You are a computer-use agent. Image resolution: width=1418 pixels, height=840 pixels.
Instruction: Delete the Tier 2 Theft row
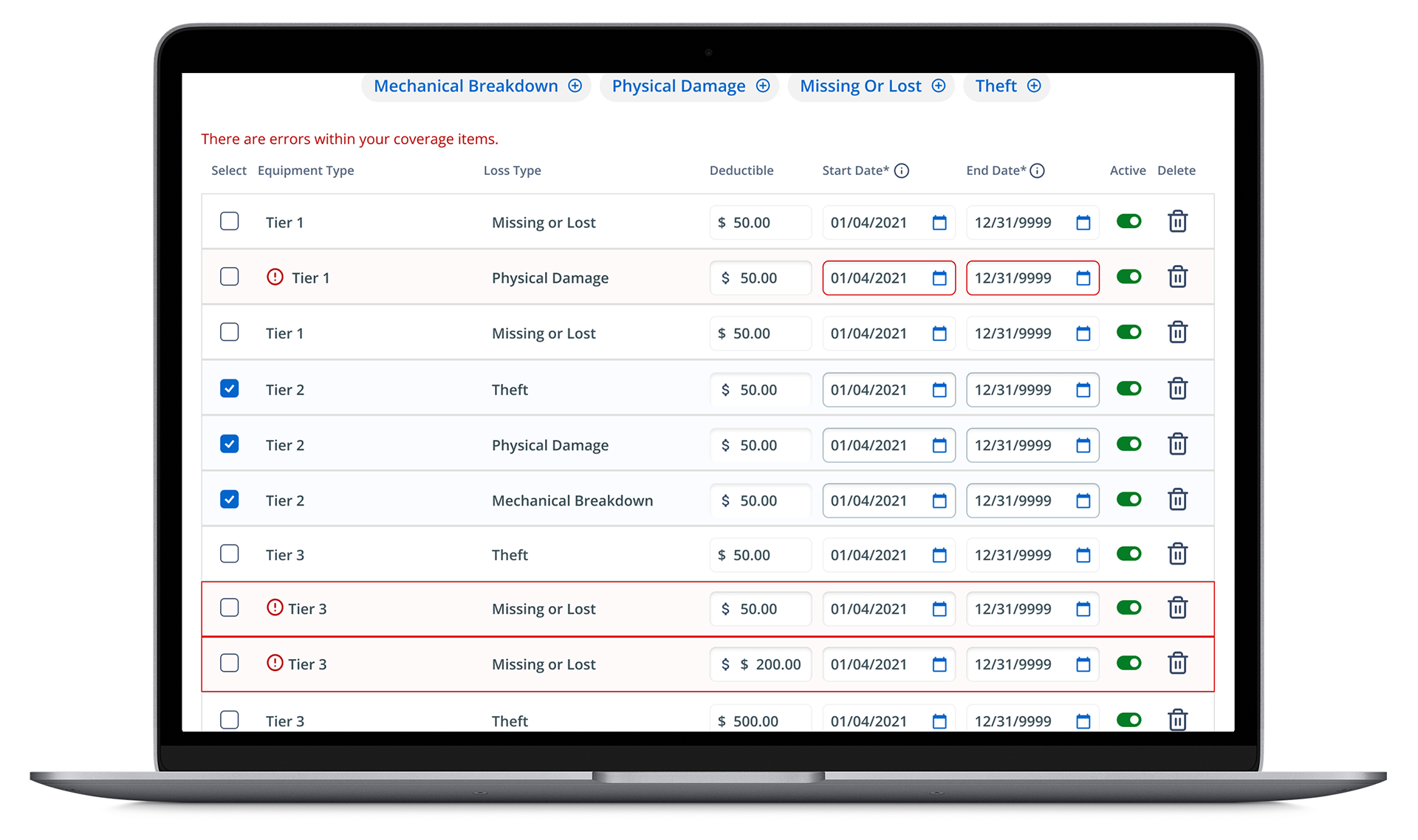[1177, 388]
